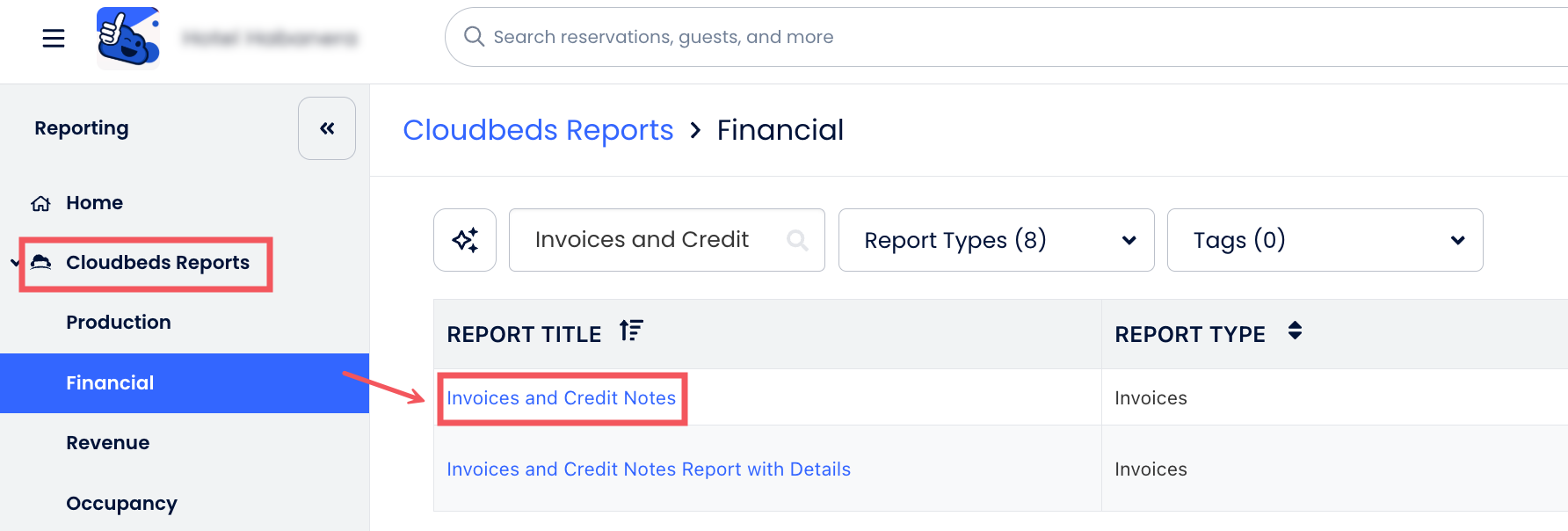Focus the search reservations and guests field
Viewport: 1568px width, 531px height.
click(1006, 37)
